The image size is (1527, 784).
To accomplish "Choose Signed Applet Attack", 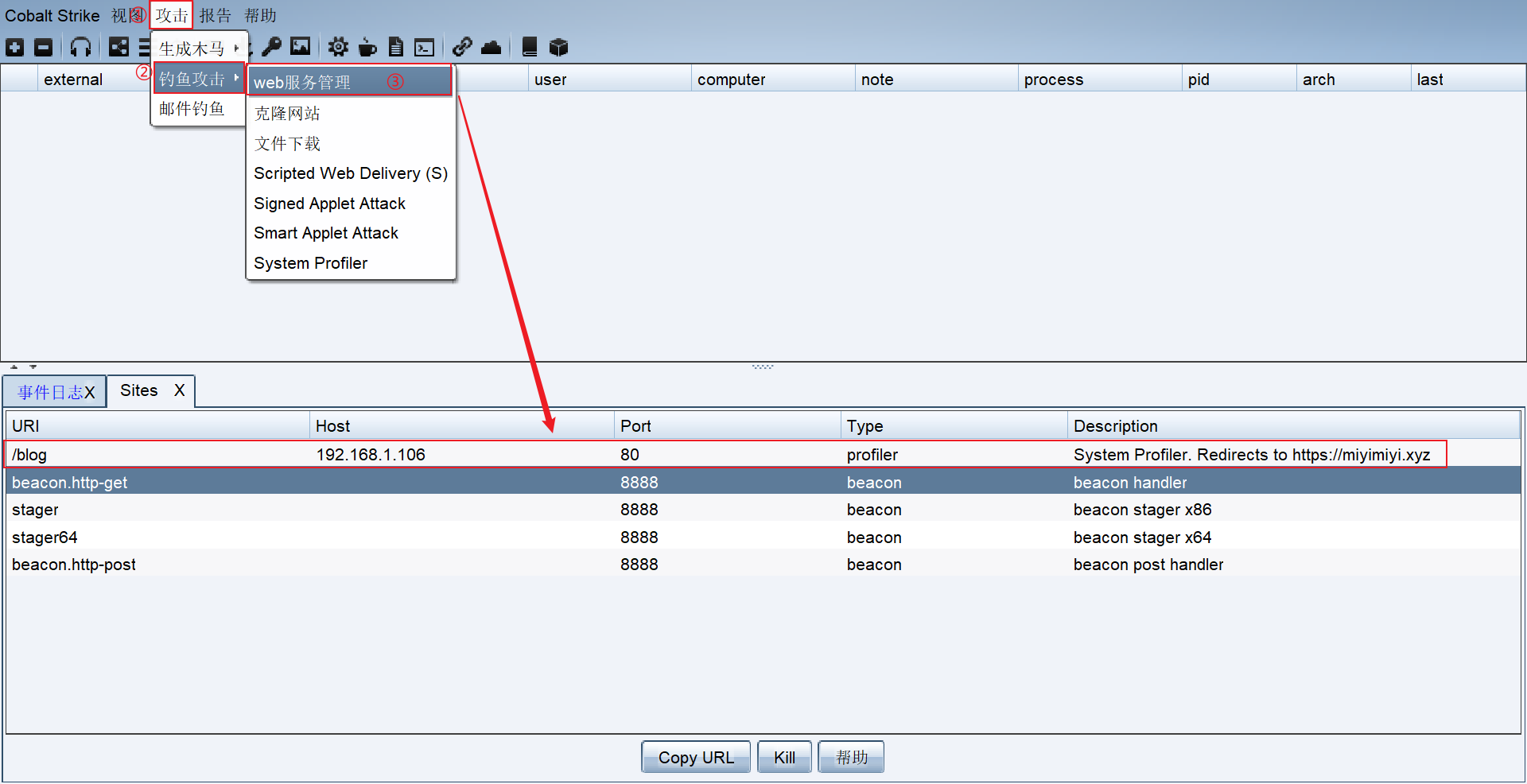I will (350, 204).
